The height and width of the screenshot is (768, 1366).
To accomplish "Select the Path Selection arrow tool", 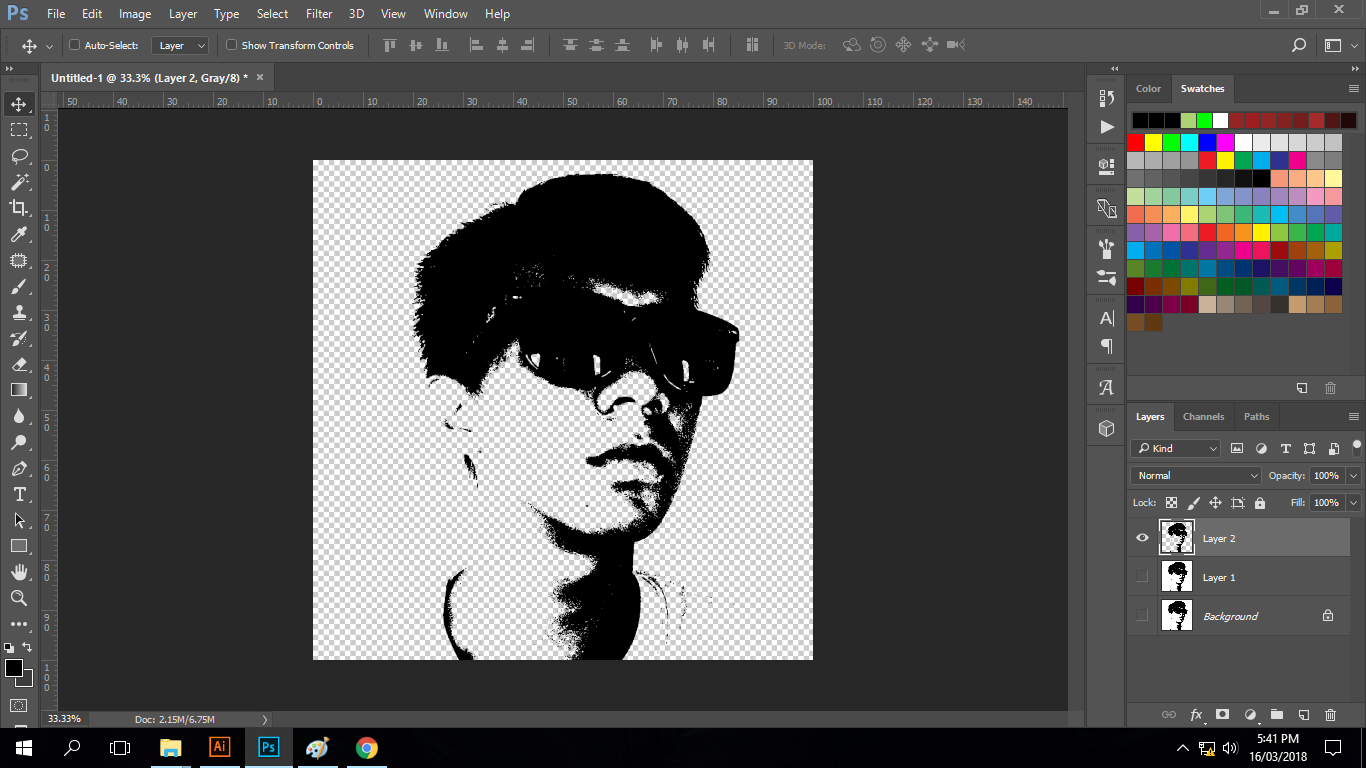I will [19, 520].
